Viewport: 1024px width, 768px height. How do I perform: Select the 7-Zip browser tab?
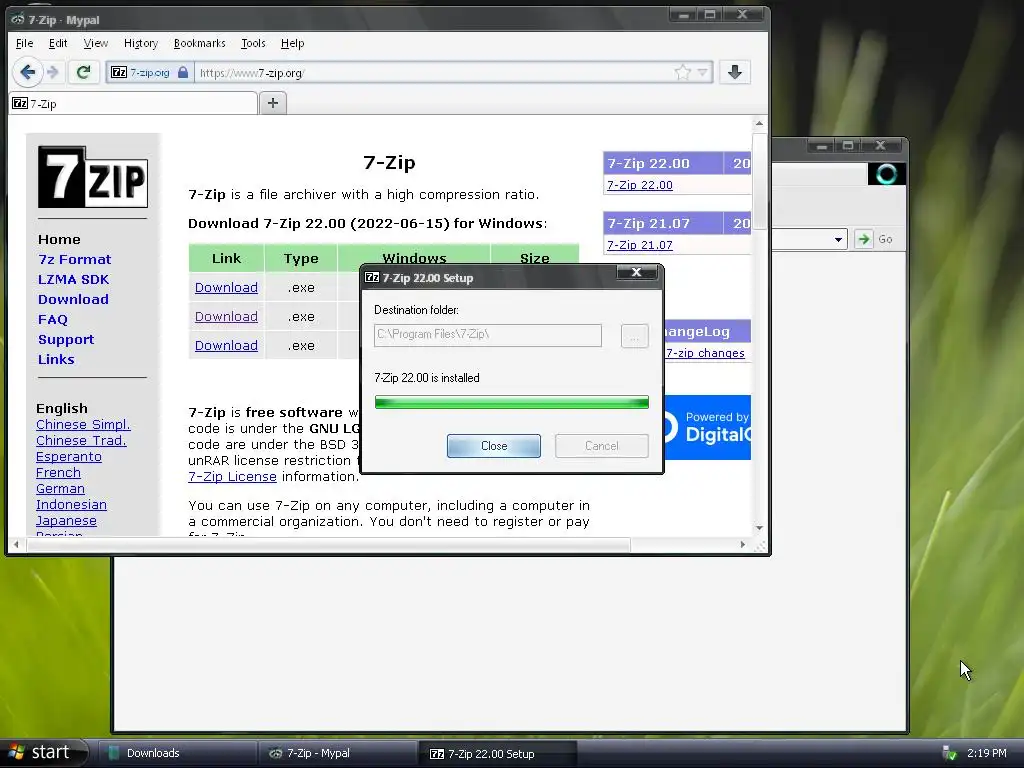pyautogui.click(x=133, y=103)
